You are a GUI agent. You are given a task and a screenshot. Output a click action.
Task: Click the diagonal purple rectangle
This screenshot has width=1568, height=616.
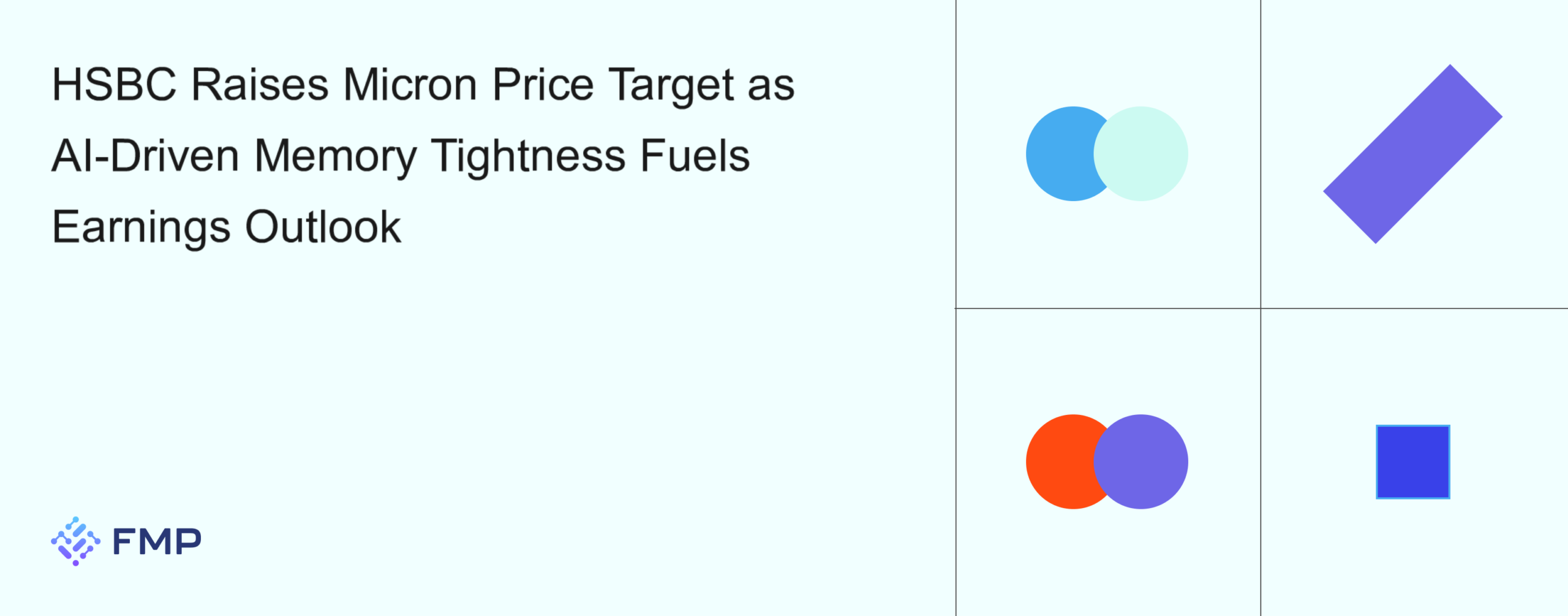tap(1412, 154)
